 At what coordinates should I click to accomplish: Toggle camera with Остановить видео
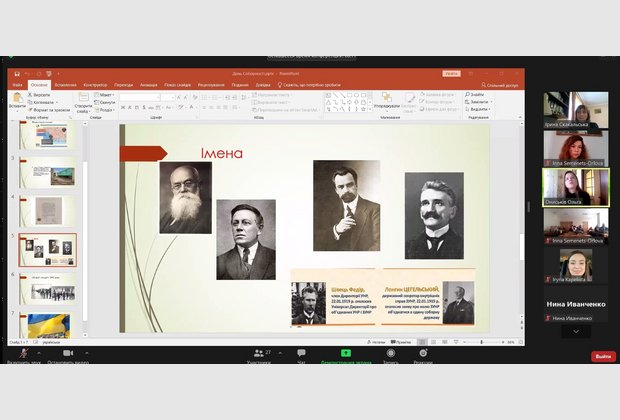pos(69,354)
